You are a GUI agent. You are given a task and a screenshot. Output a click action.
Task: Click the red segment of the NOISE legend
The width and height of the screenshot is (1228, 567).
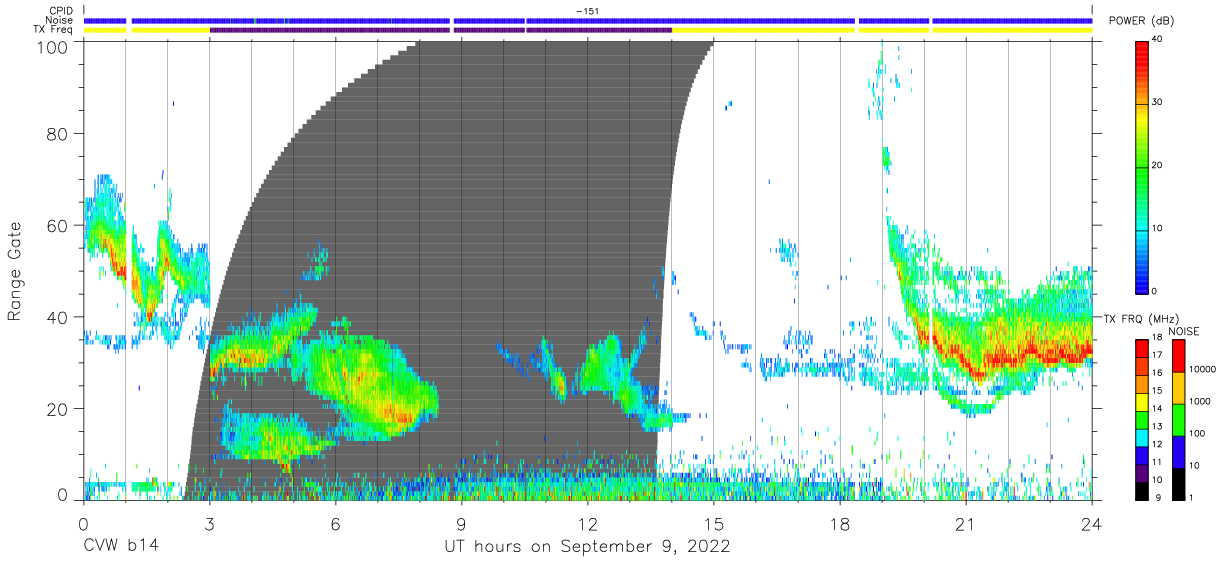coord(1179,356)
